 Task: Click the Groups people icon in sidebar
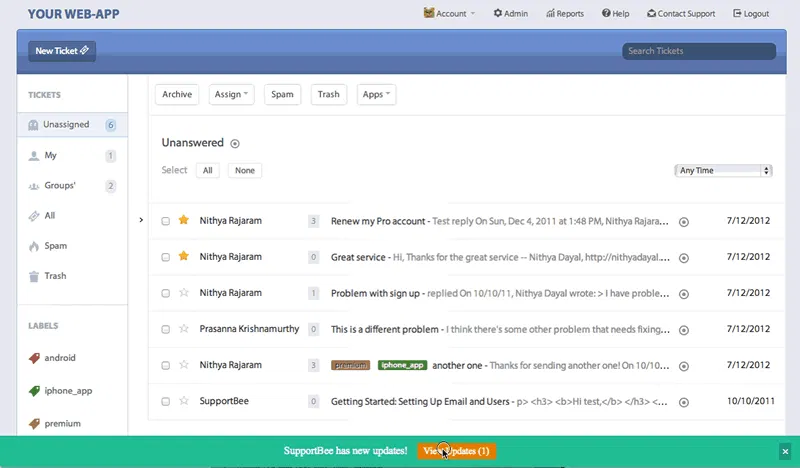coord(34,186)
